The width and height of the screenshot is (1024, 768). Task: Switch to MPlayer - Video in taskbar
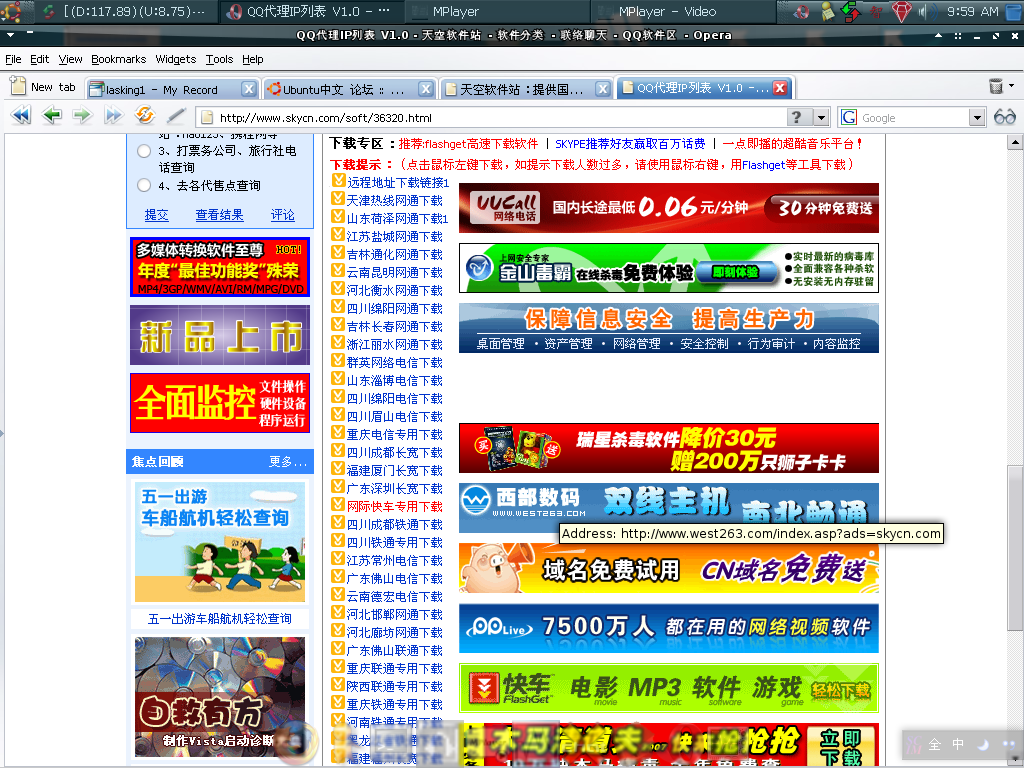tap(682, 11)
